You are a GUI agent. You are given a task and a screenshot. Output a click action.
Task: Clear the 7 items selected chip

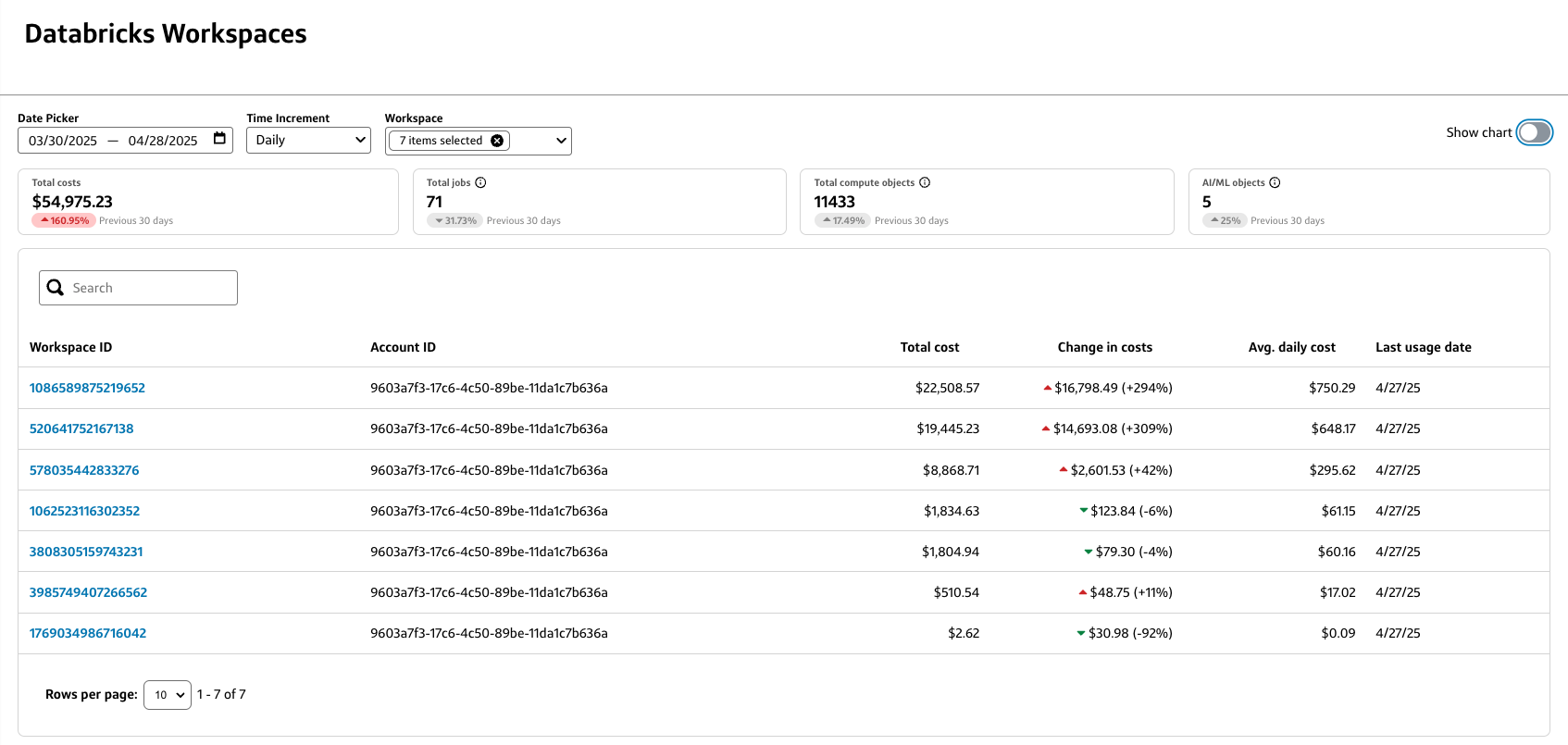(x=497, y=141)
